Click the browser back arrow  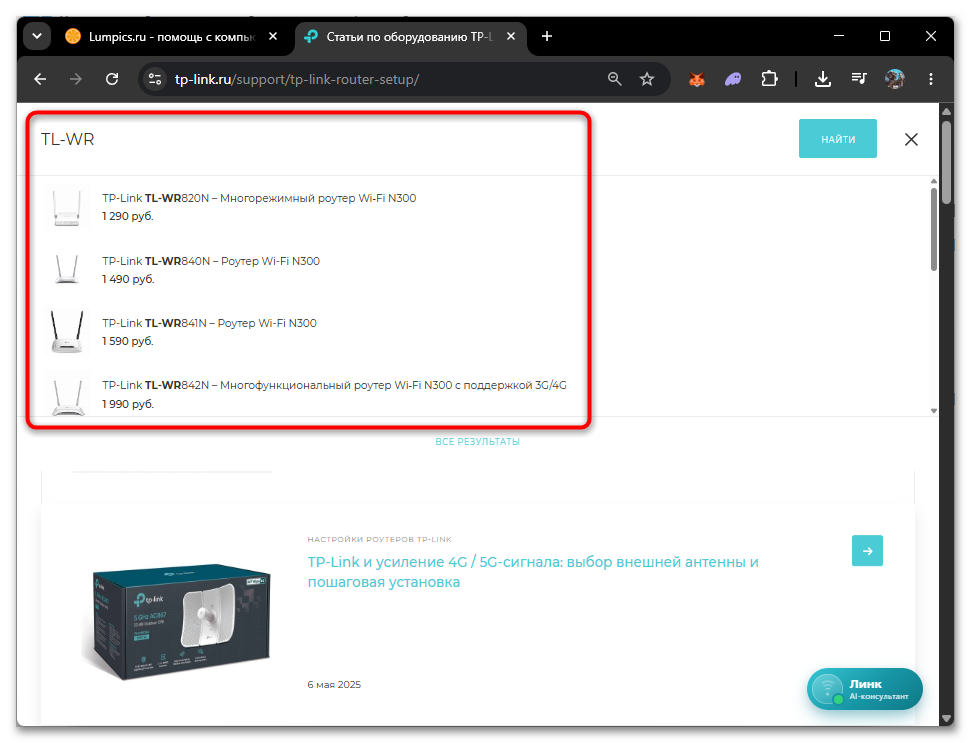coord(40,79)
